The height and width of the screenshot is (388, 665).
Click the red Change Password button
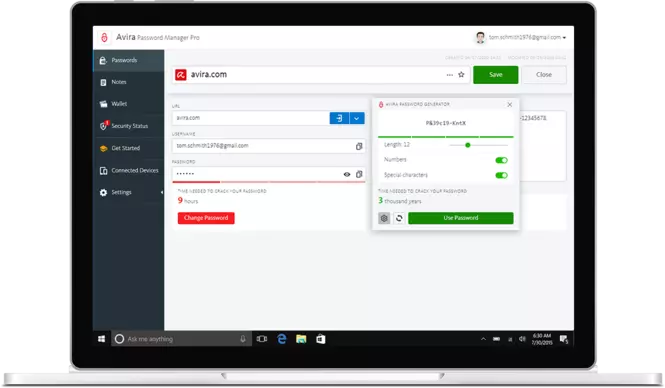pyautogui.click(x=206, y=218)
